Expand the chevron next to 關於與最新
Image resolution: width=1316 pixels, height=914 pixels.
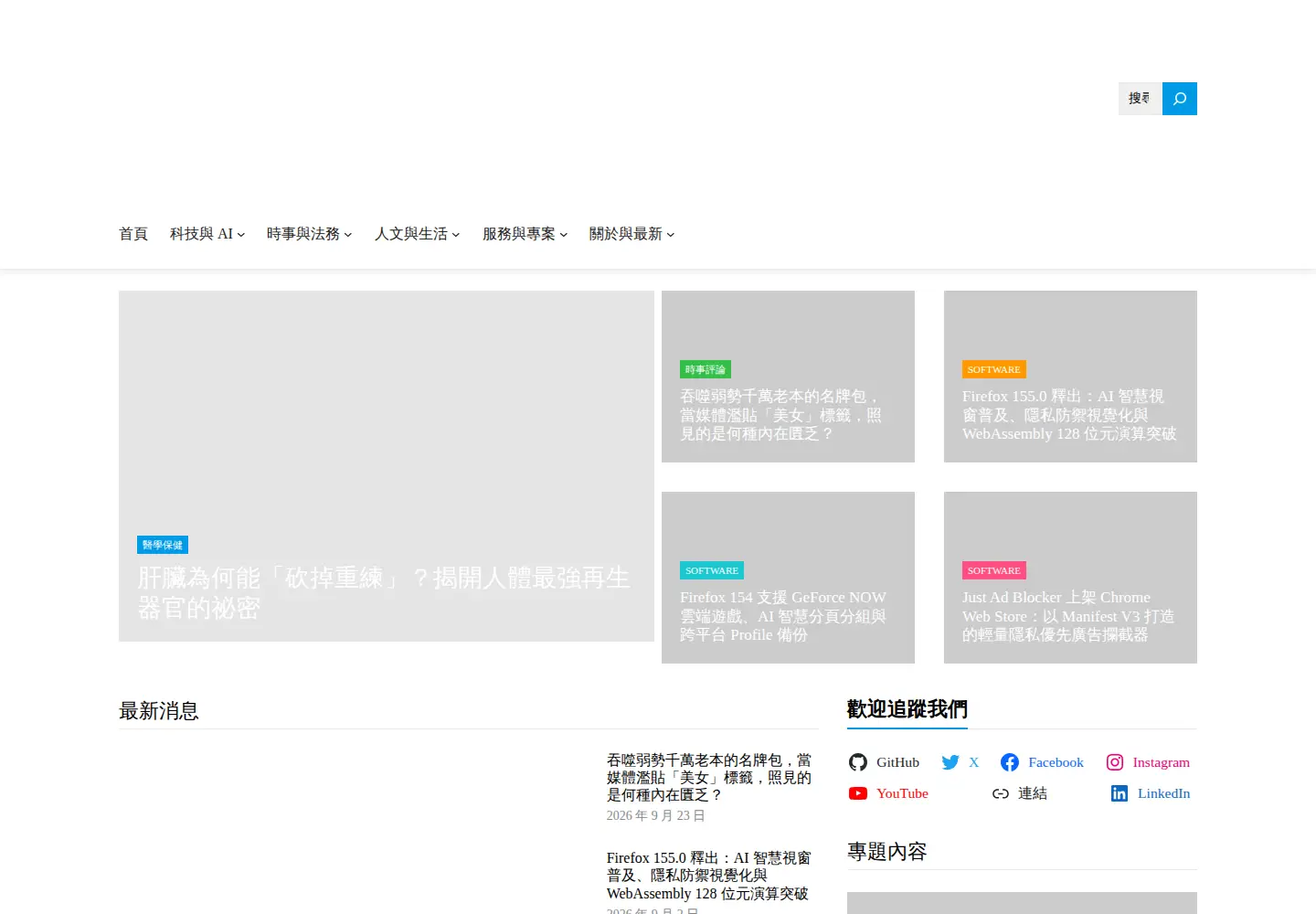coord(671,235)
